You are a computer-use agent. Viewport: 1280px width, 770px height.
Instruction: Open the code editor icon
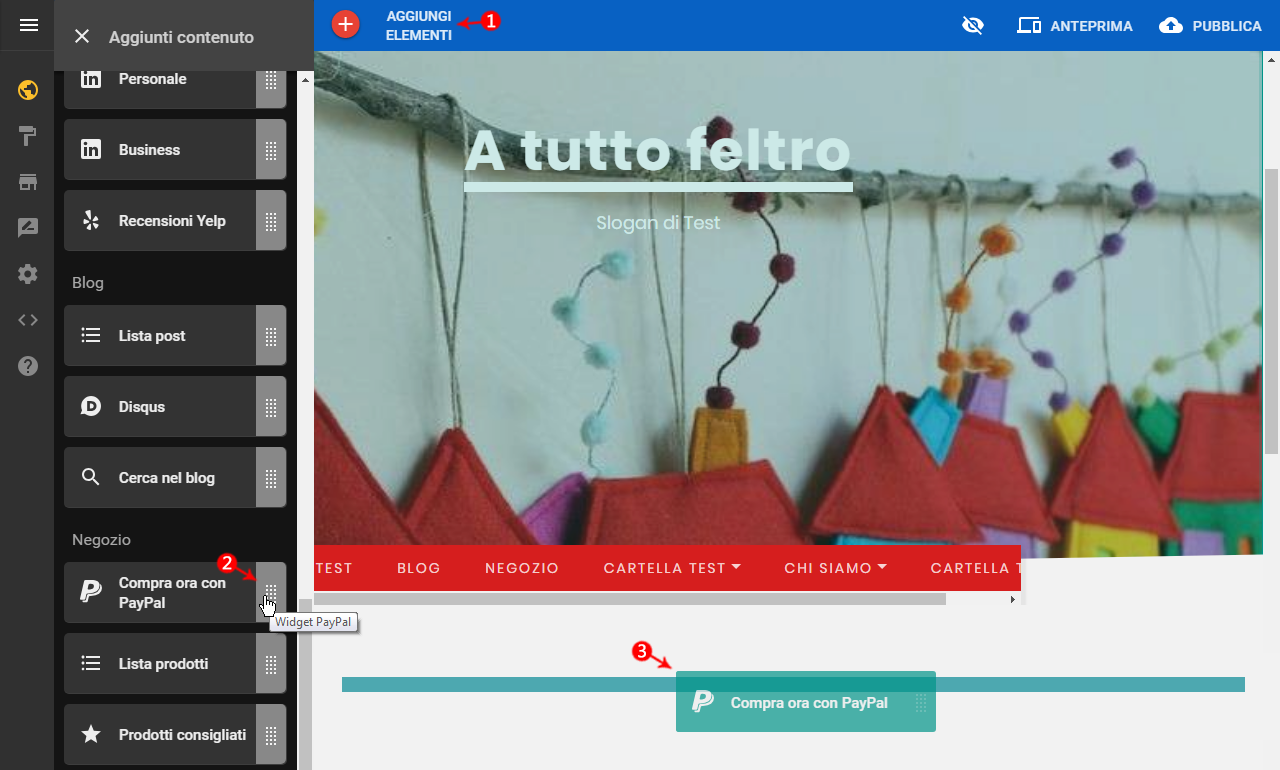pyautogui.click(x=28, y=320)
